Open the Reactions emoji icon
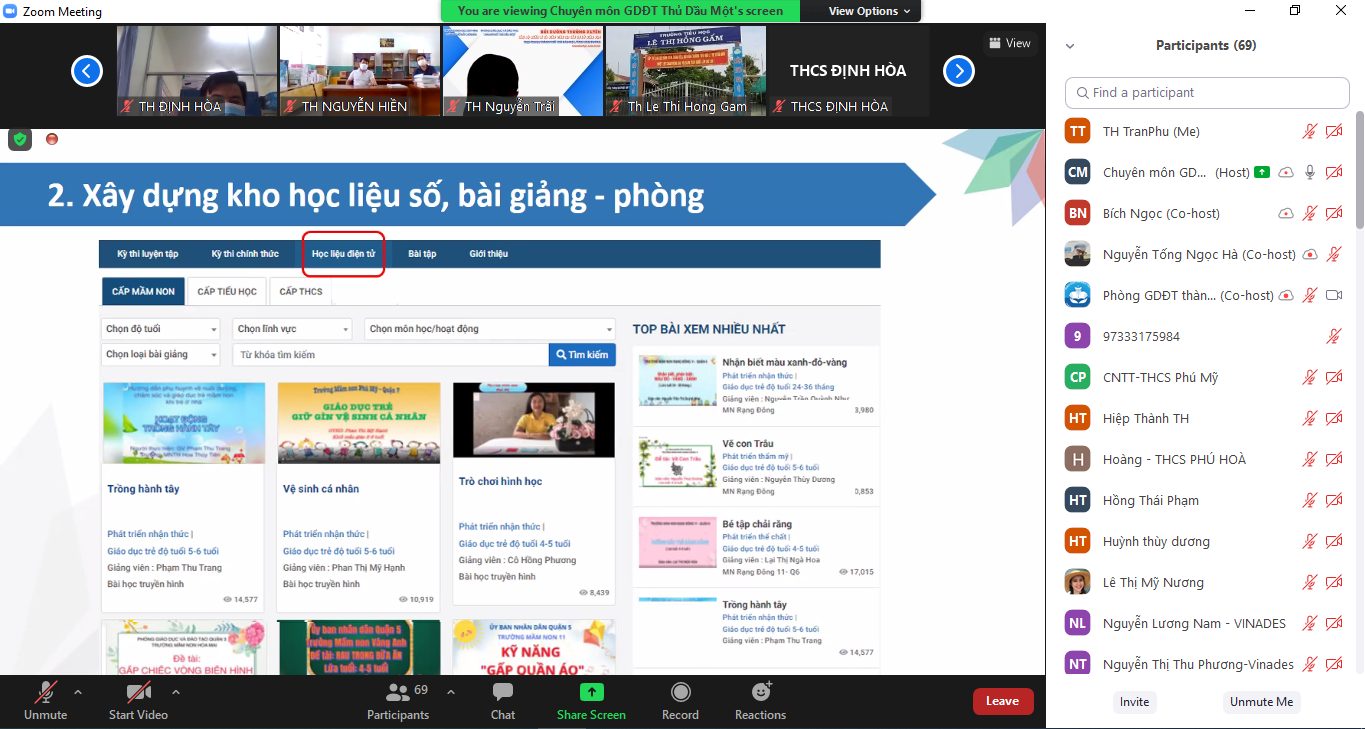This screenshot has width=1365, height=729. (761, 691)
